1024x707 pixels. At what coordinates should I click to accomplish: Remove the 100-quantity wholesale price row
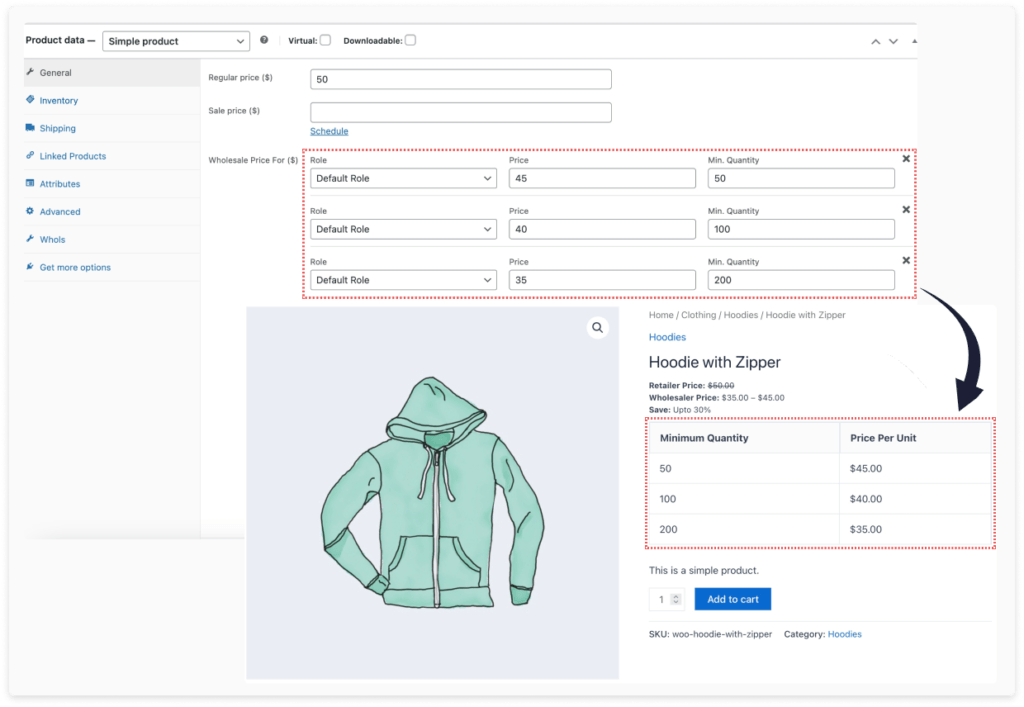click(906, 209)
